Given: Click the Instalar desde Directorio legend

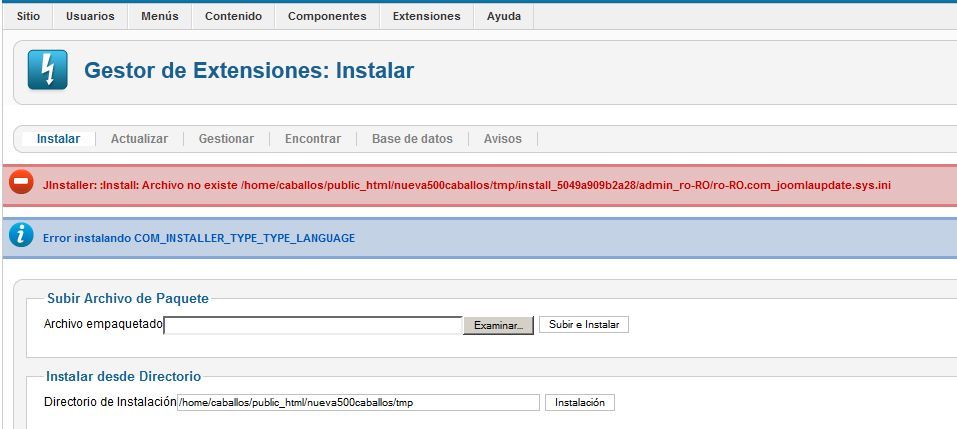Looking at the screenshot, I should click(x=123, y=377).
